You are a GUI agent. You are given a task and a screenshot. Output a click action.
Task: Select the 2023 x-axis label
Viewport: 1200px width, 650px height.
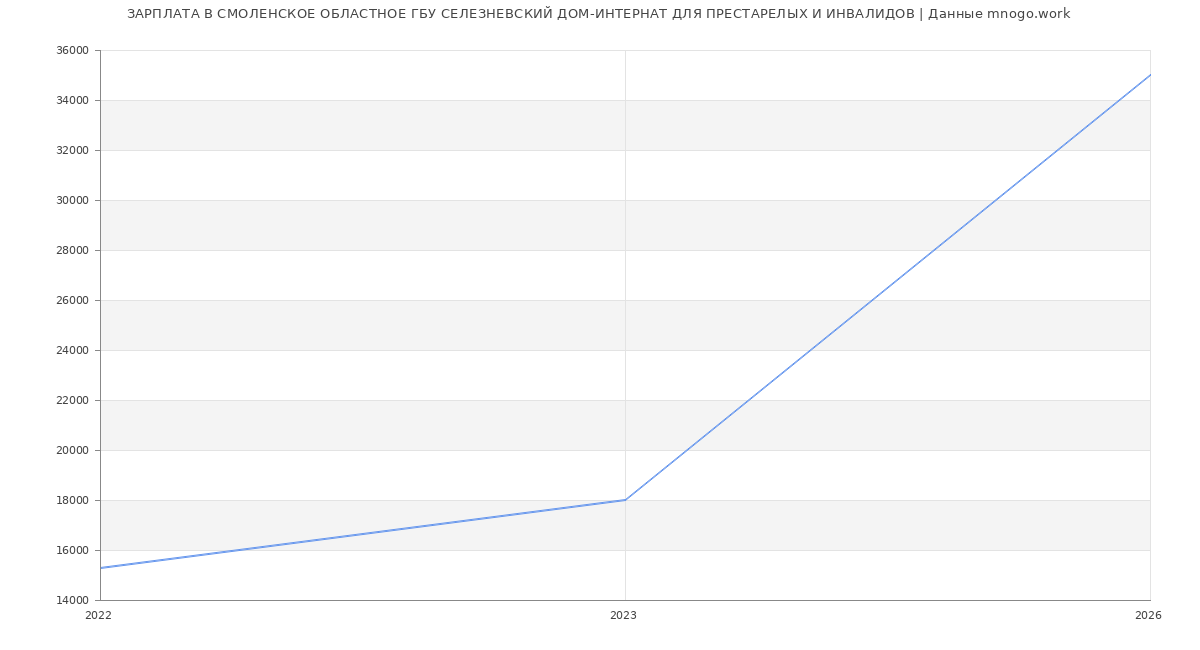pyautogui.click(x=623, y=616)
